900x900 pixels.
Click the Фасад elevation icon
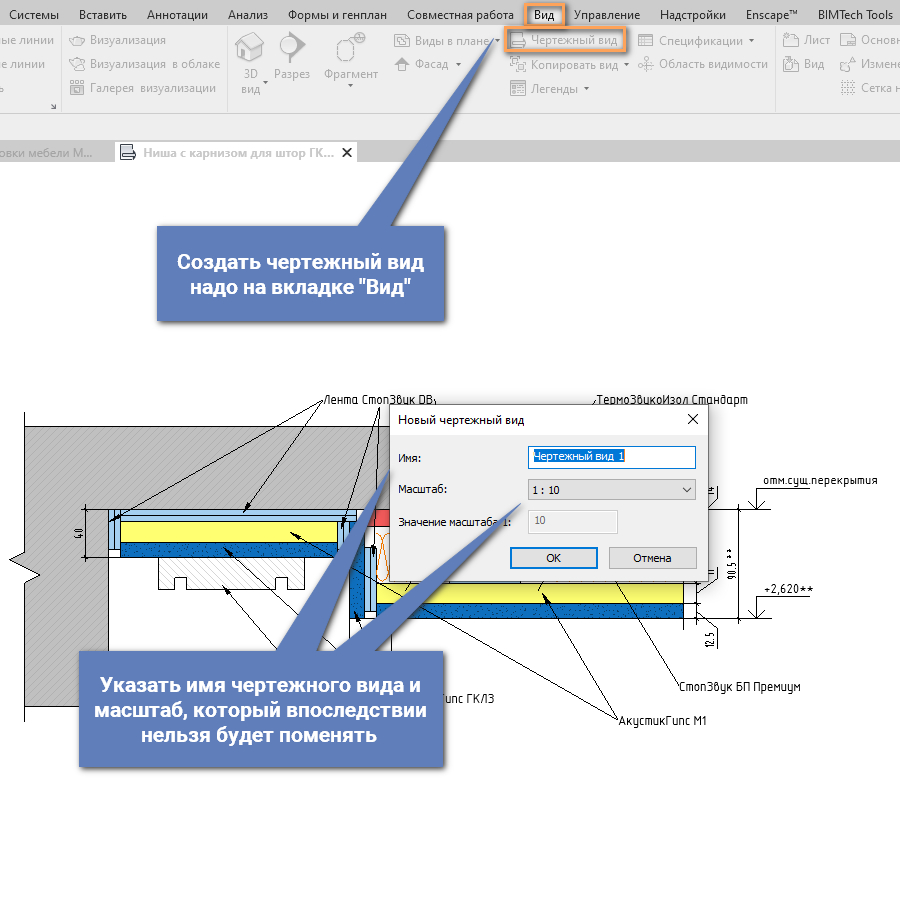click(x=402, y=64)
